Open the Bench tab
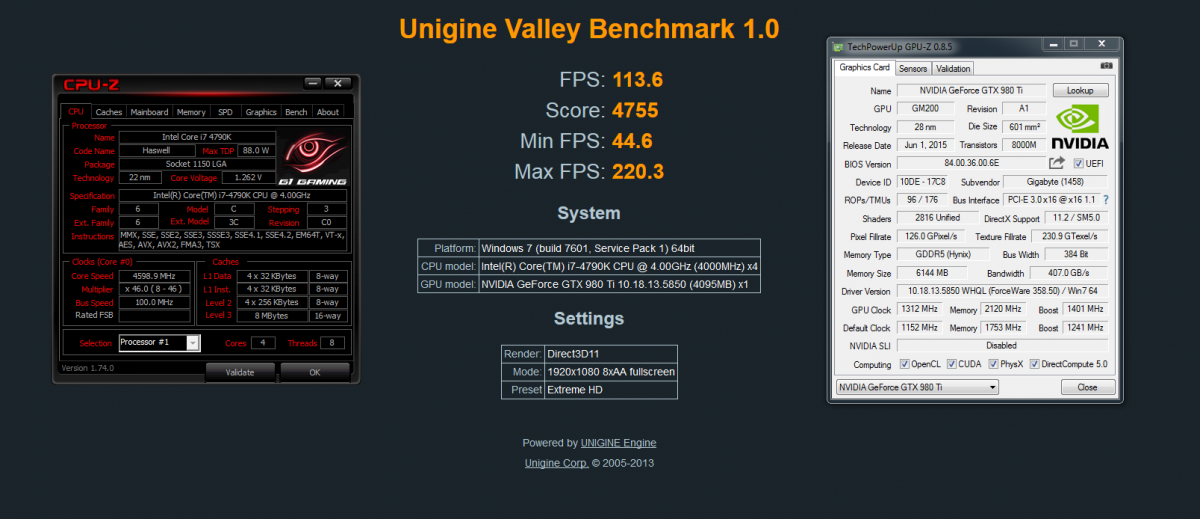 pyautogui.click(x=296, y=112)
